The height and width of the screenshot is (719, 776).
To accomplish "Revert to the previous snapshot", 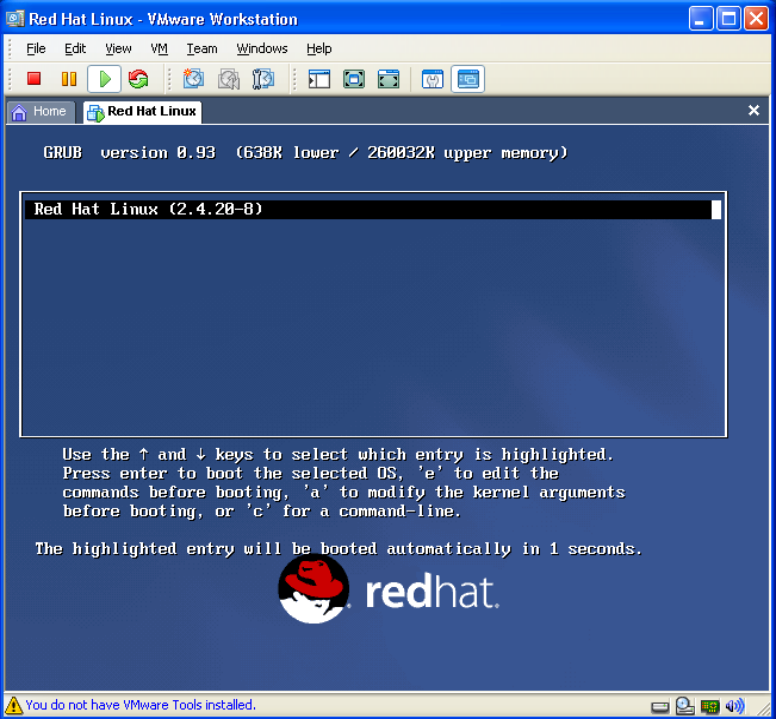I will point(229,79).
